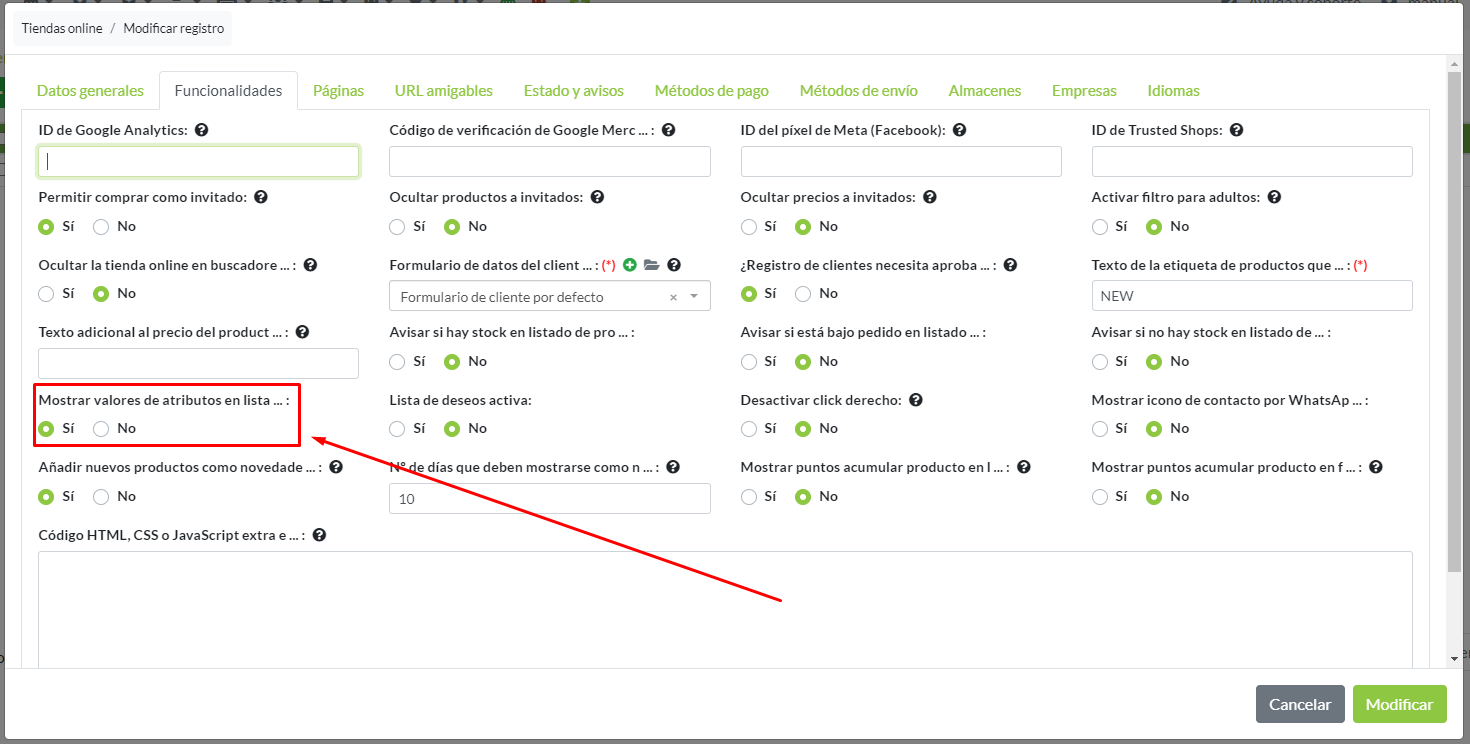Select No for Mostrar valores de atributos

[99, 428]
